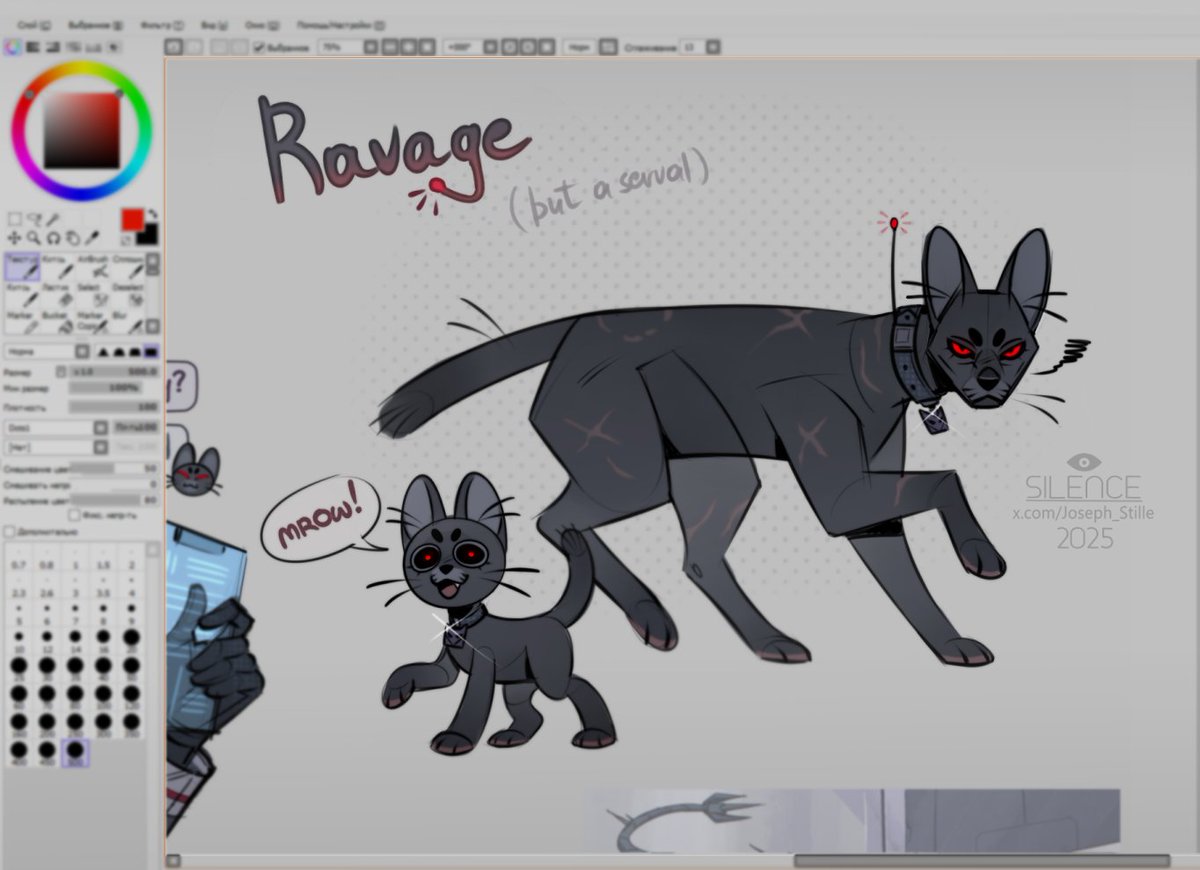The height and width of the screenshot is (870, 1200).
Task: Click the zoom in plus button
Action: (x=408, y=46)
